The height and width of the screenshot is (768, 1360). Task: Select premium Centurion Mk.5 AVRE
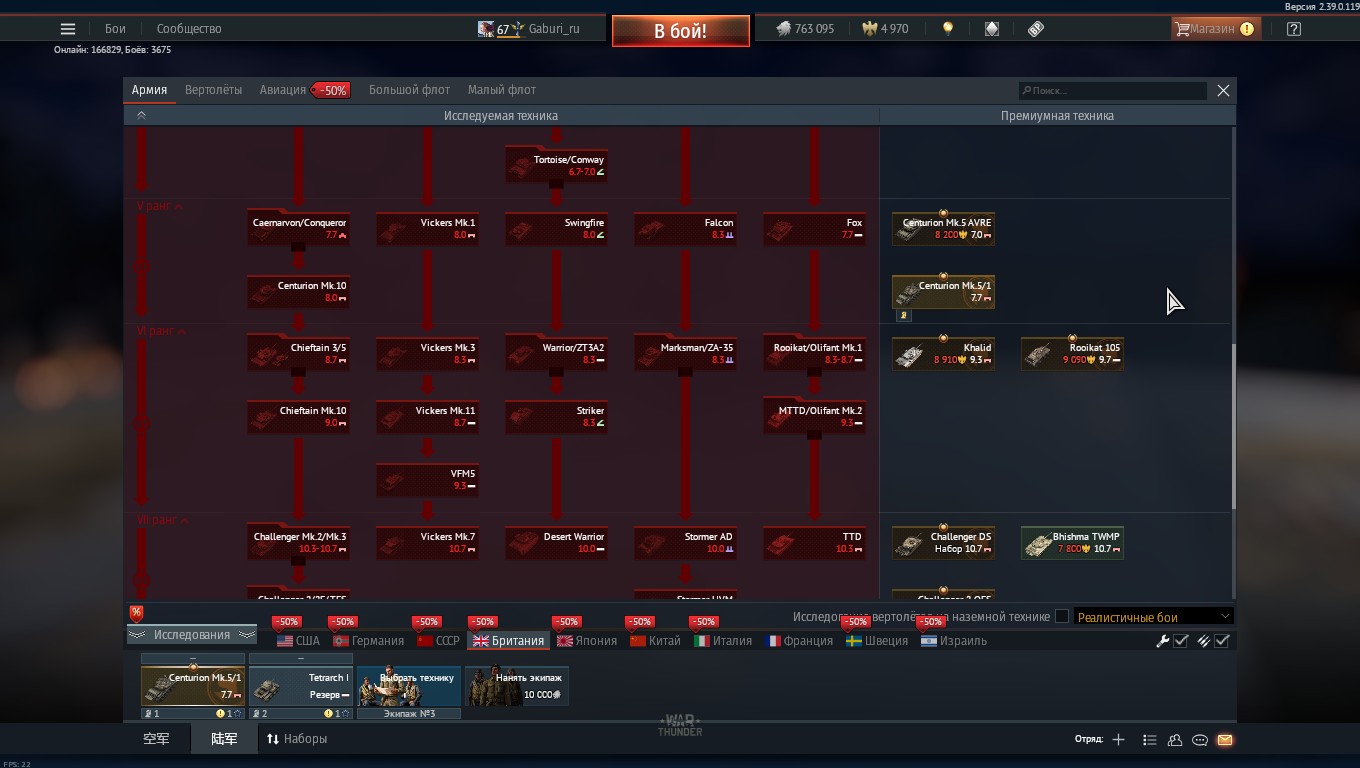(943, 228)
